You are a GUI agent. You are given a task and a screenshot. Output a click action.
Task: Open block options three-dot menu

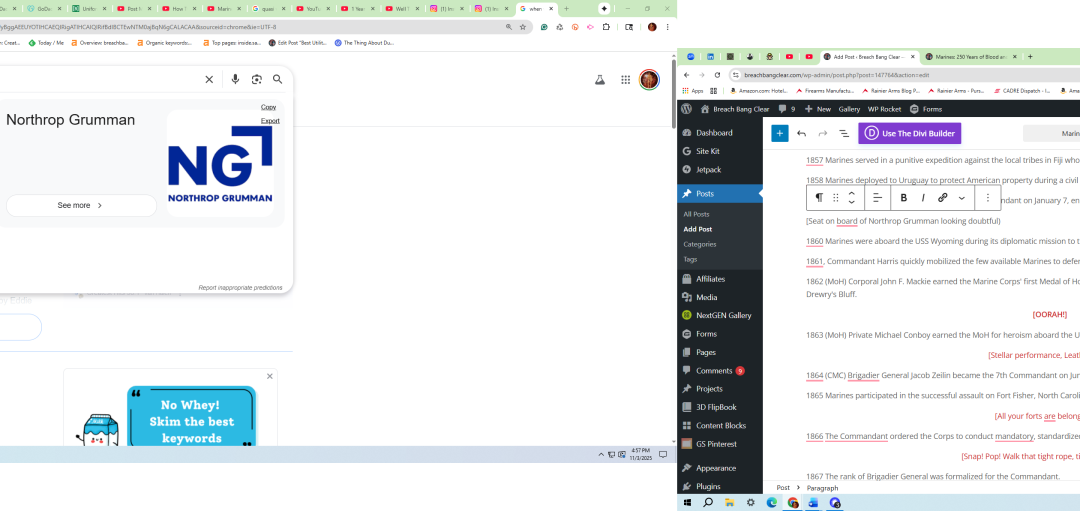pyautogui.click(x=988, y=198)
